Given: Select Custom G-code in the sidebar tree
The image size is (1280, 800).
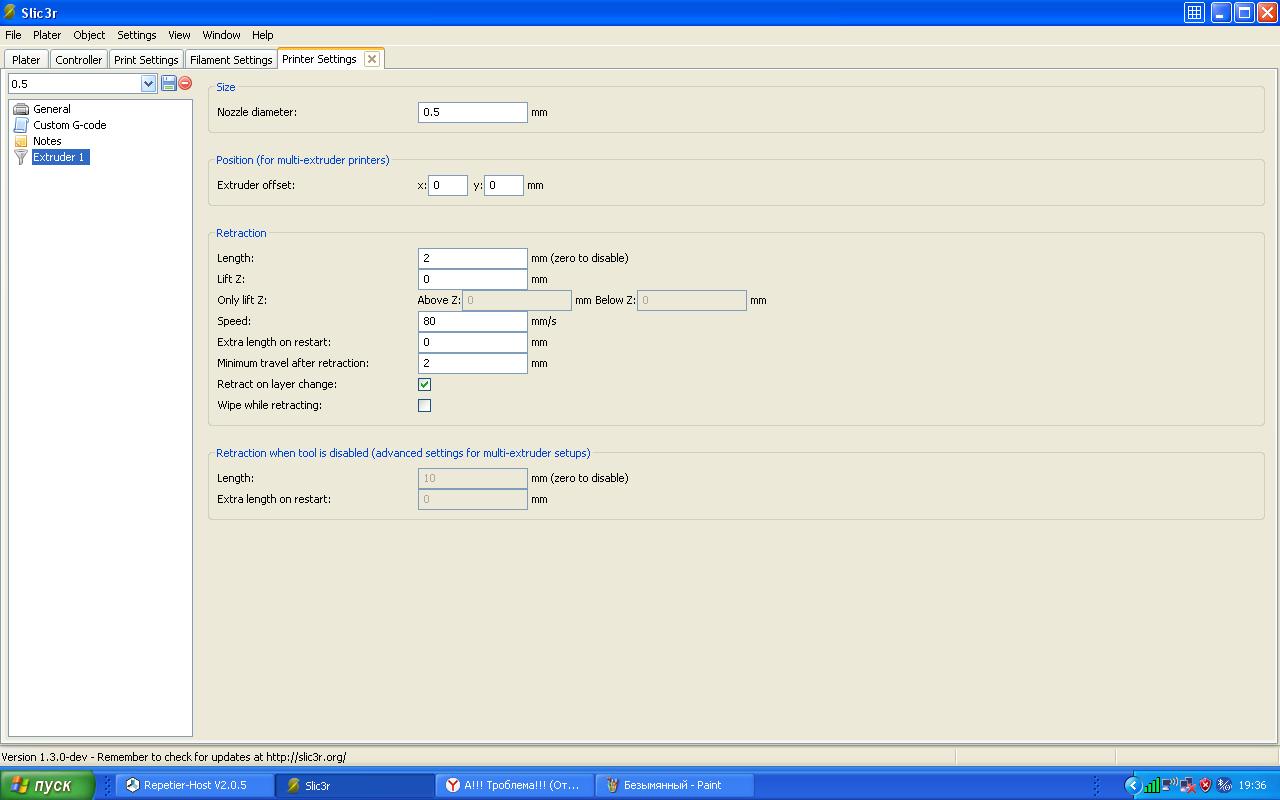Looking at the screenshot, I should [69, 125].
